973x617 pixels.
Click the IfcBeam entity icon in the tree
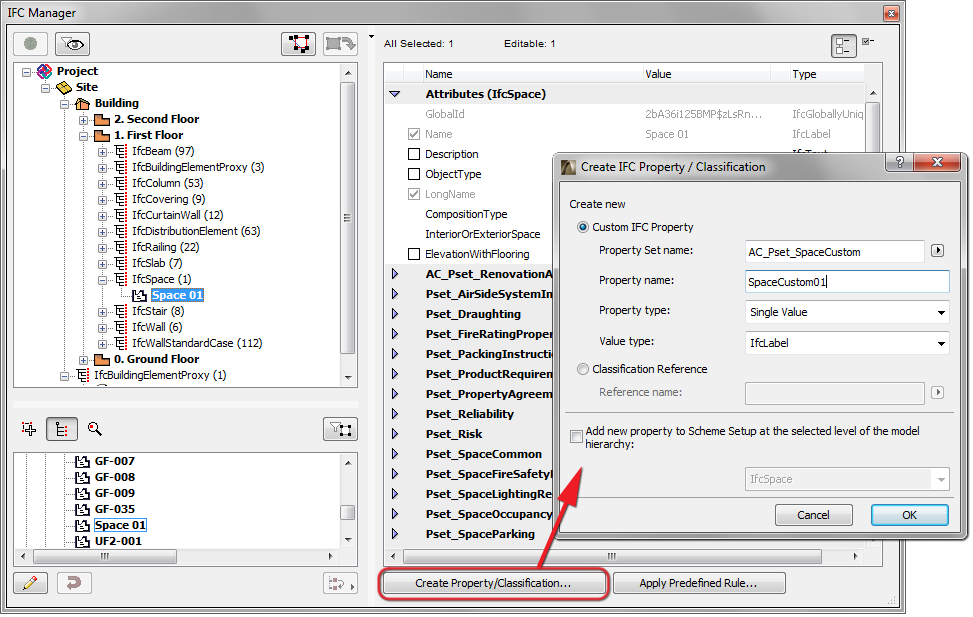point(121,151)
